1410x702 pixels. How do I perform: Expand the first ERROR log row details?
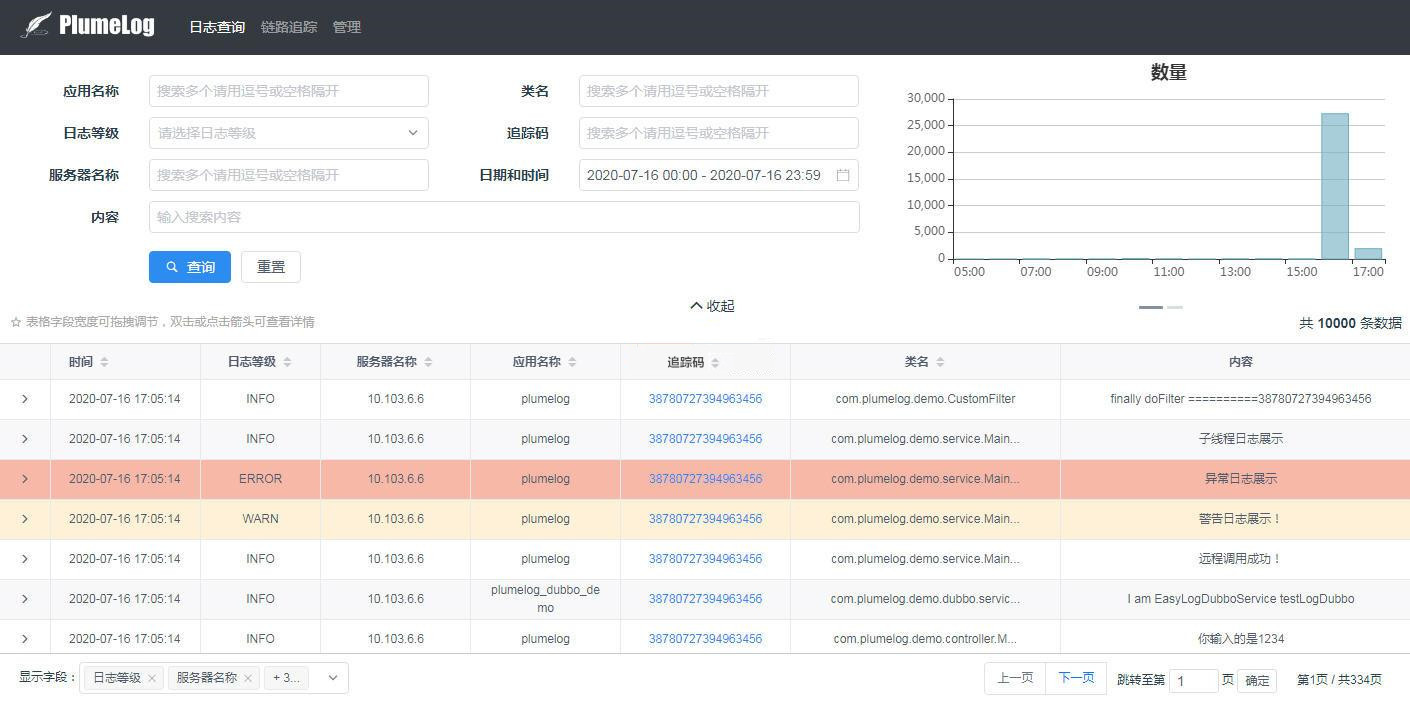pyautogui.click(x=25, y=478)
